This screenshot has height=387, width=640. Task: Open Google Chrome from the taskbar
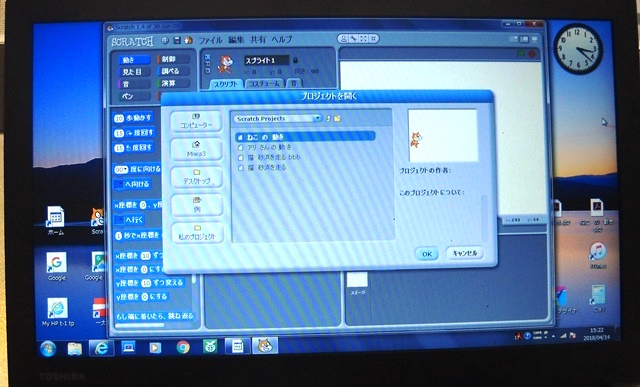click(x=183, y=347)
